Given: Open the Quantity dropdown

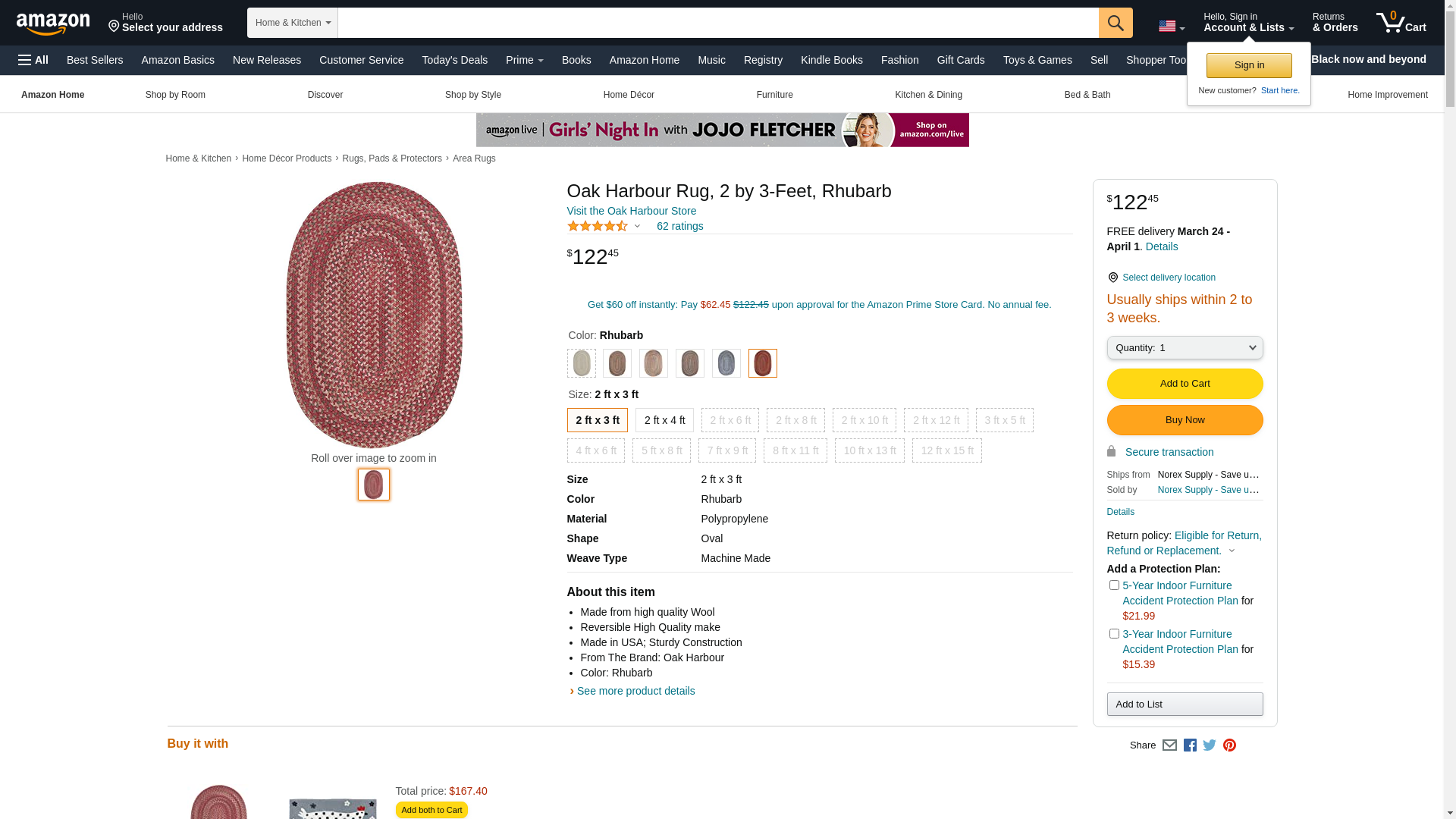Looking at the screenshot, I should (1185, 348).
